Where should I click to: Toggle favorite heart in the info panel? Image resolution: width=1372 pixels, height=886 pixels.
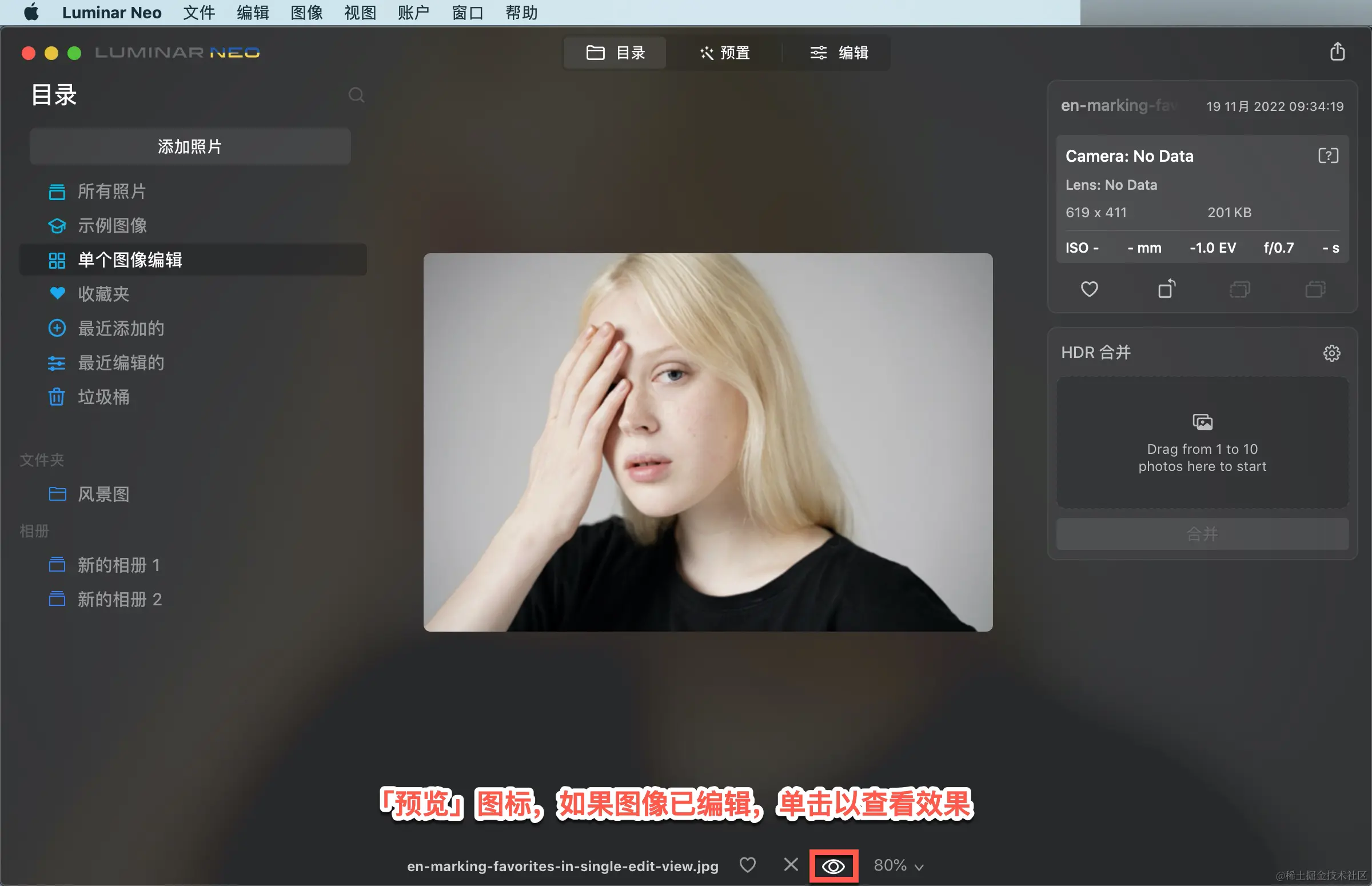coord(1089,289)
